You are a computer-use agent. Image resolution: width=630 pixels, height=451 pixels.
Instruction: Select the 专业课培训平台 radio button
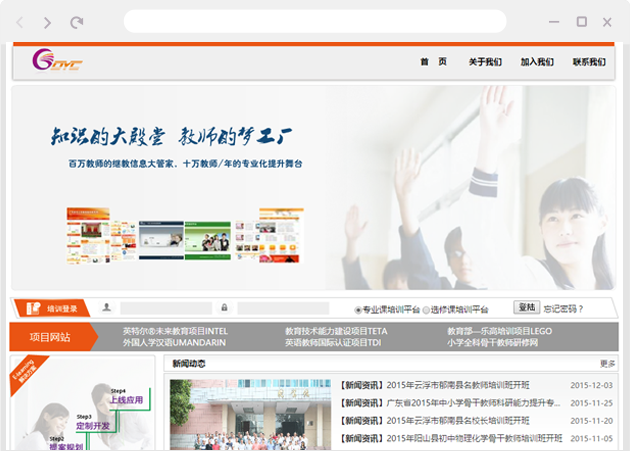tap(359, 309)
